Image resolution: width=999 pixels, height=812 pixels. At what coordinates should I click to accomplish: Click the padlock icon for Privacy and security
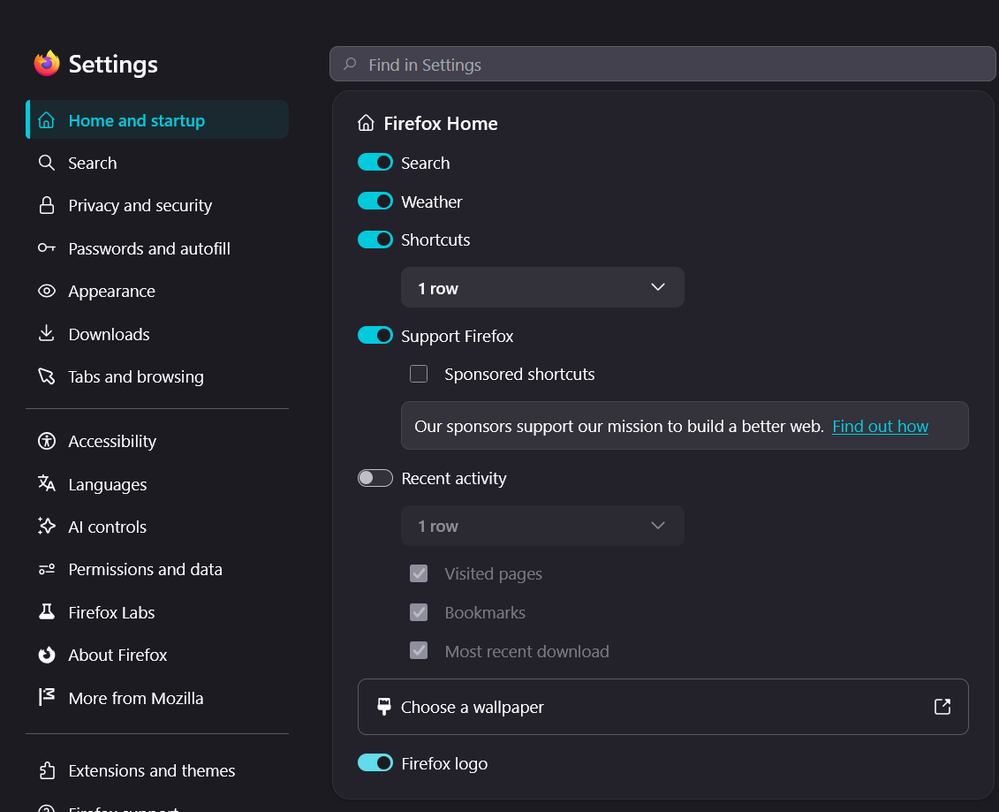47,205
